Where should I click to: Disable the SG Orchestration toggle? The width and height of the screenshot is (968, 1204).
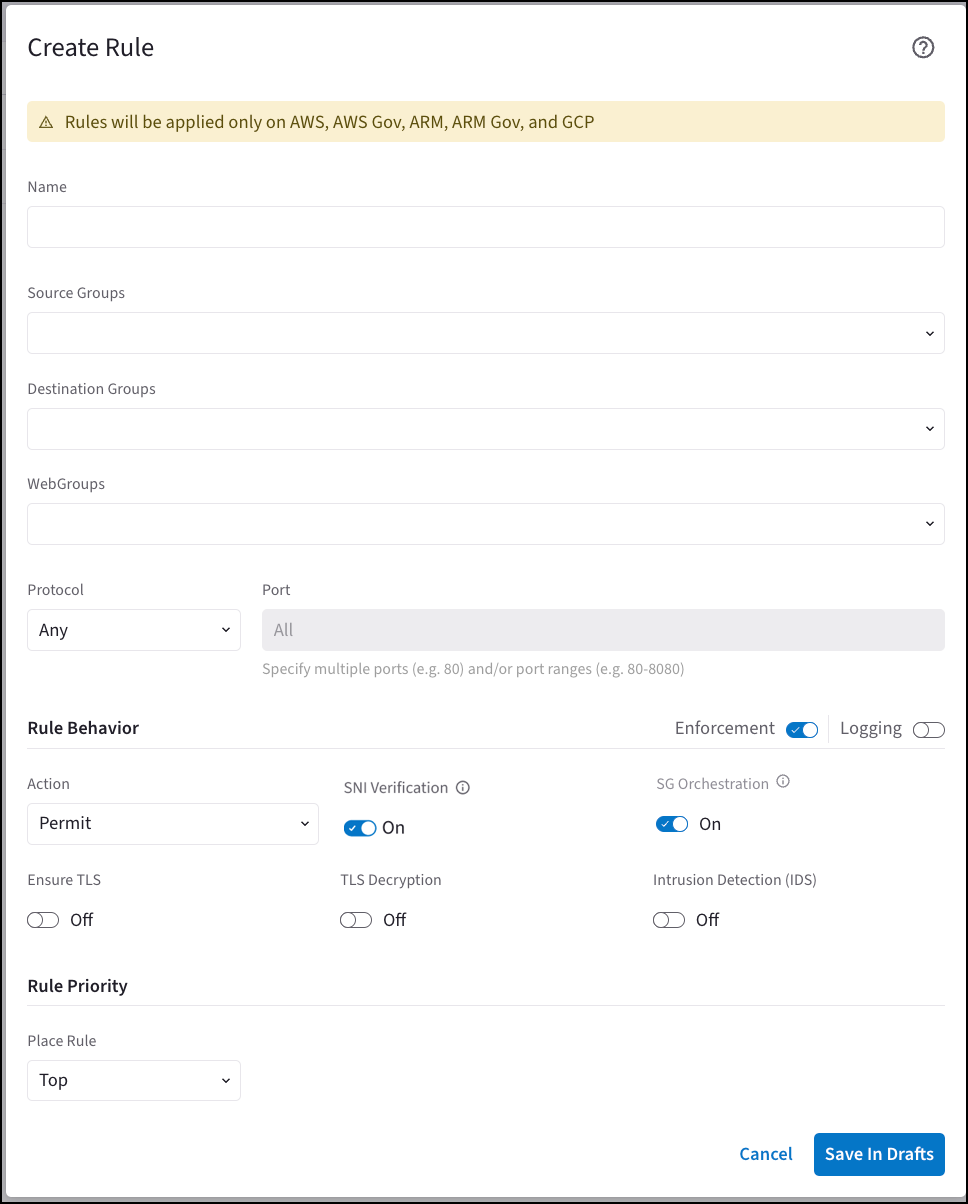pos(672,824)
